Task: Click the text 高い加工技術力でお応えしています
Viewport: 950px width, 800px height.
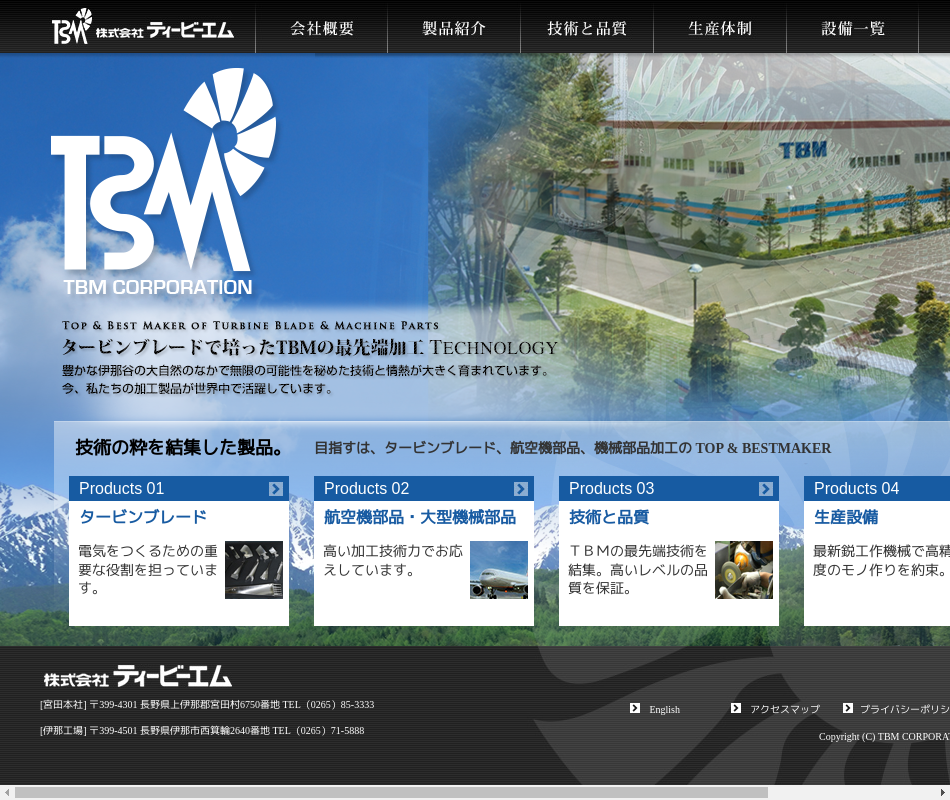Action: coord(393,560)
